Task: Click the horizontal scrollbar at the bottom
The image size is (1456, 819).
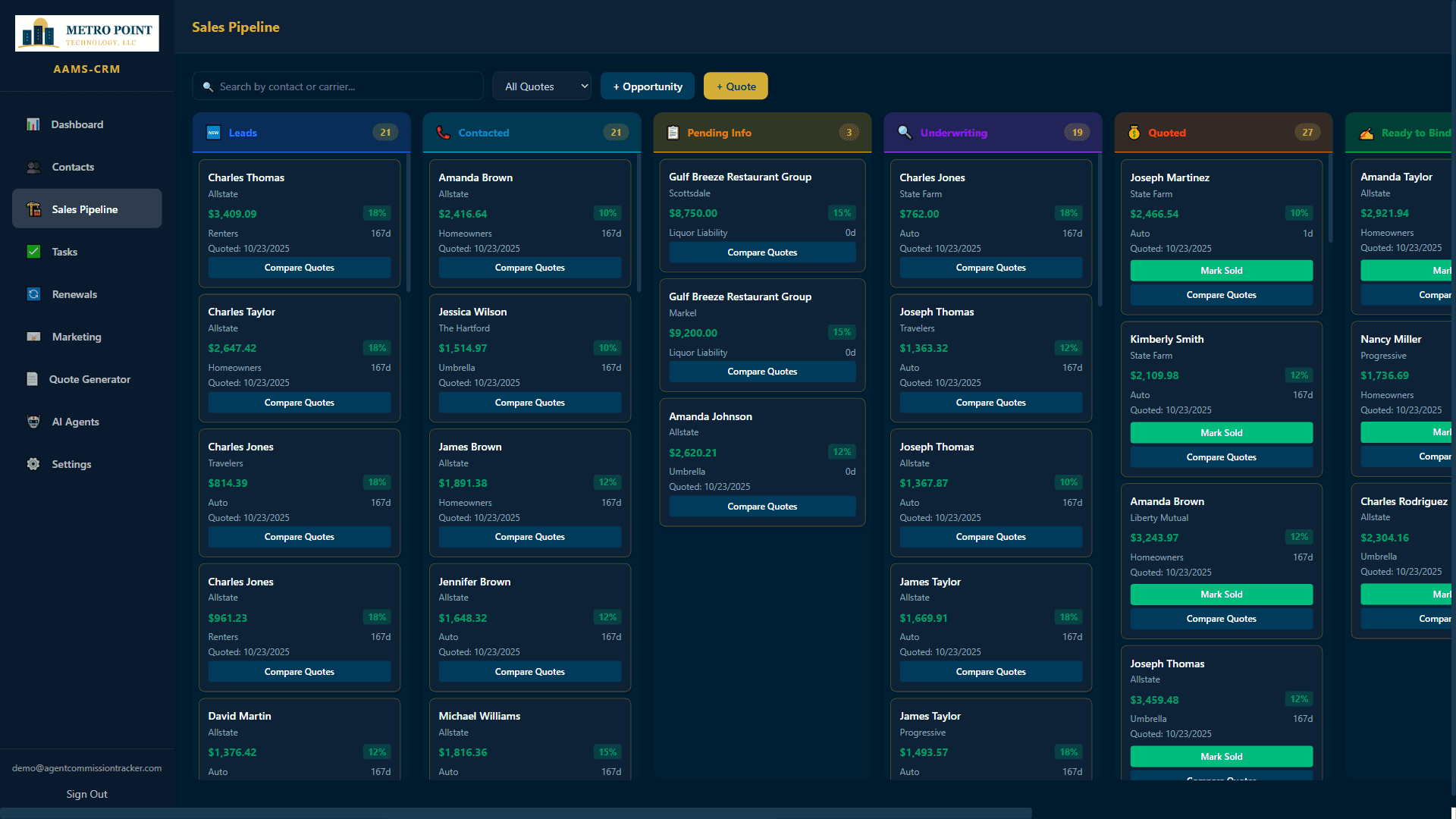Action: [x=516, y=812]
